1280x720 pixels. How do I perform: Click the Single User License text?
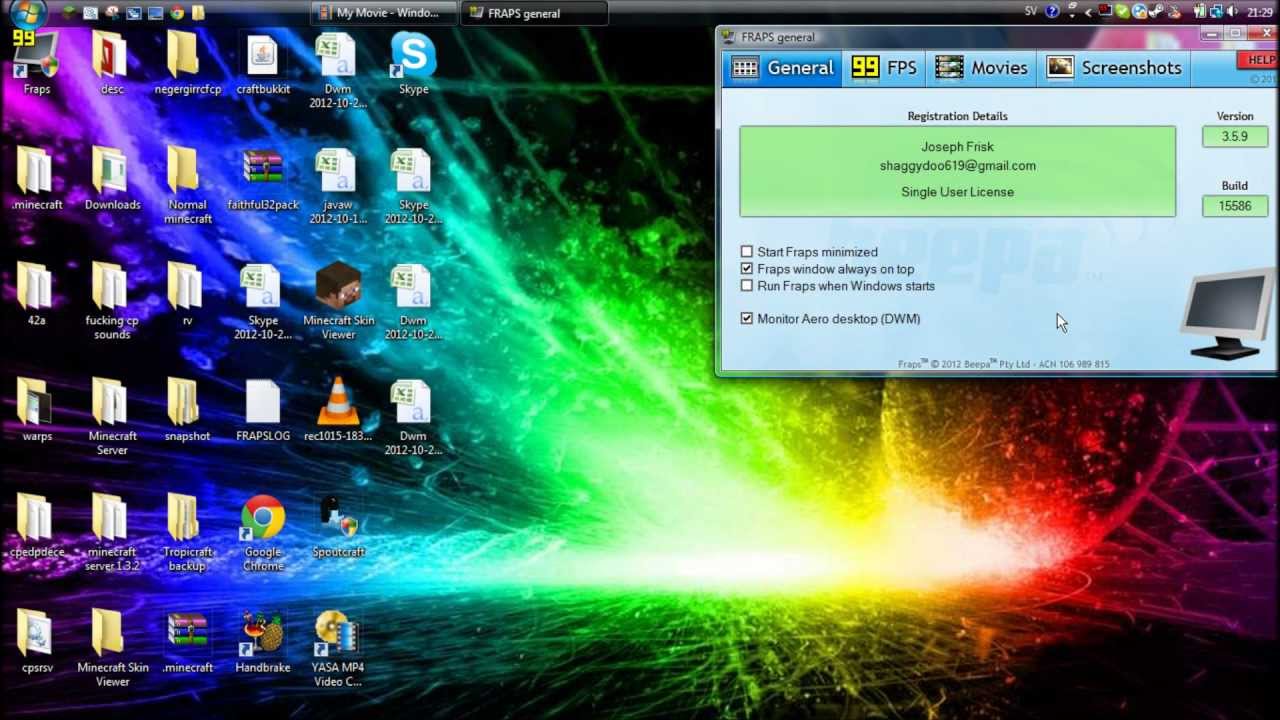point(957,192)
